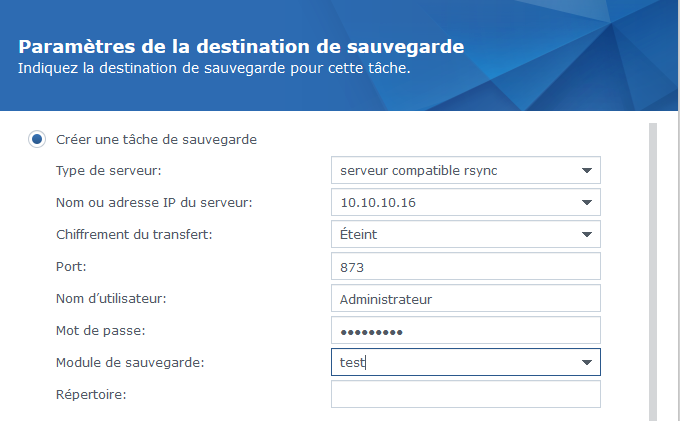
Task: Click the Éteint encryption value
Action: 359,235
